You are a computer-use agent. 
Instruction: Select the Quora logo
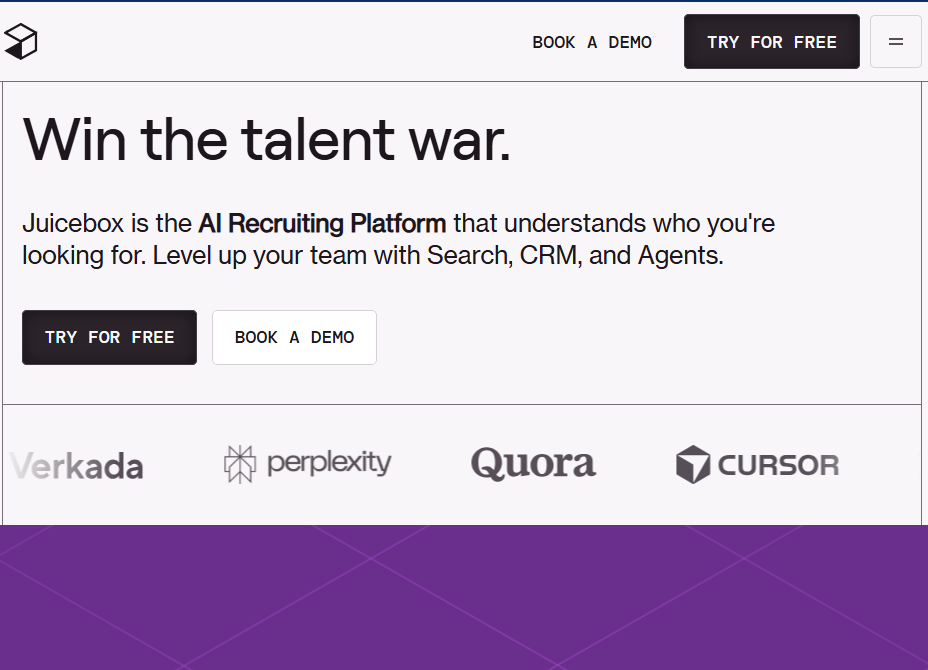[x=533, y=464]
